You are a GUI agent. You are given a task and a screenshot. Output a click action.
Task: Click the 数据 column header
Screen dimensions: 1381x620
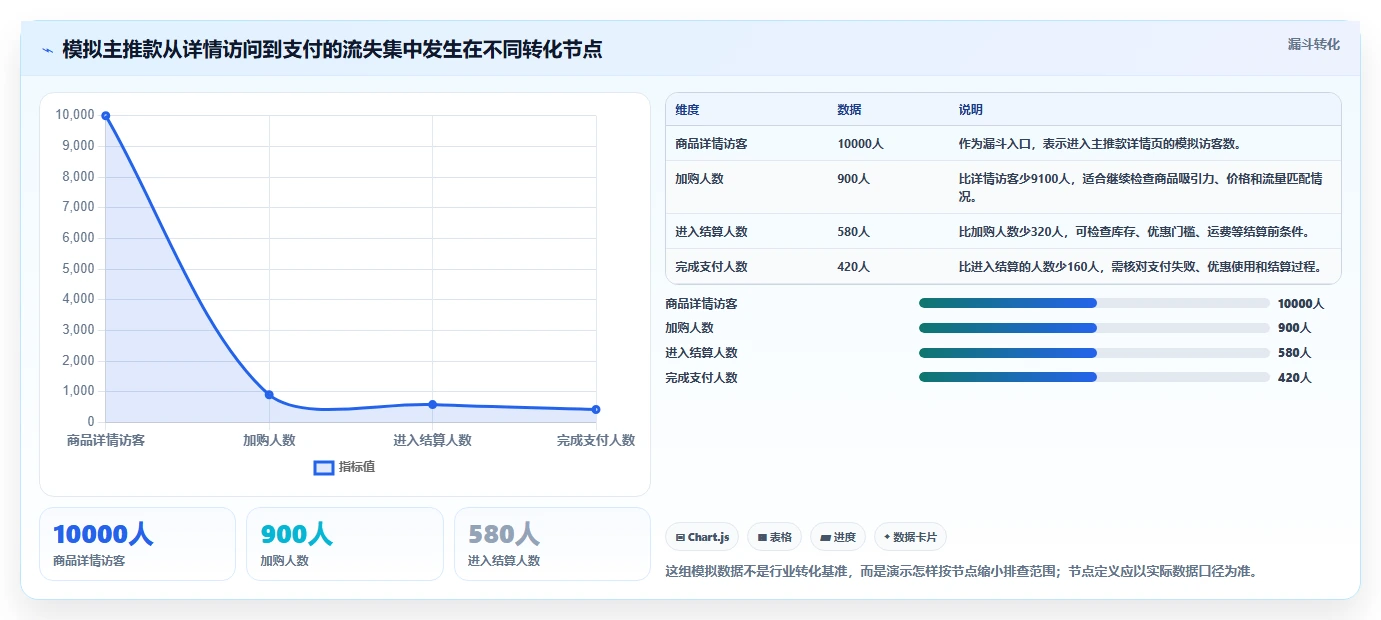849,110
